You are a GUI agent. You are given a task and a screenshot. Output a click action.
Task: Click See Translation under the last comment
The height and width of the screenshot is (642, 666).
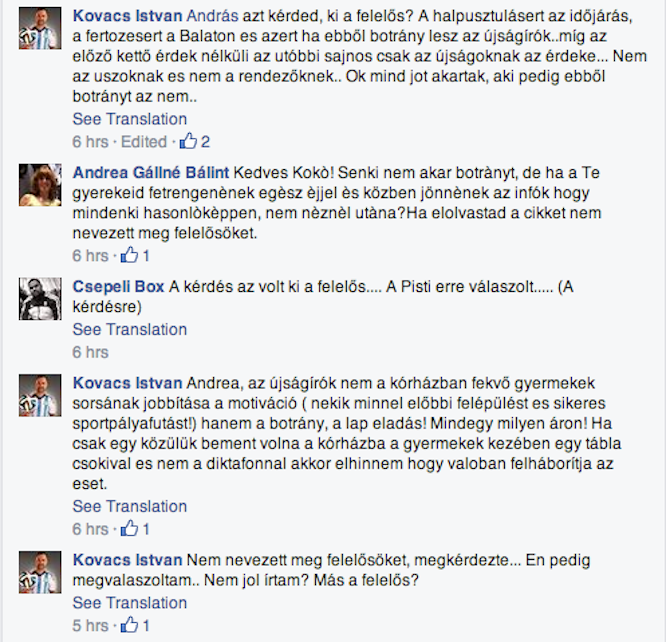click(130, 603)
